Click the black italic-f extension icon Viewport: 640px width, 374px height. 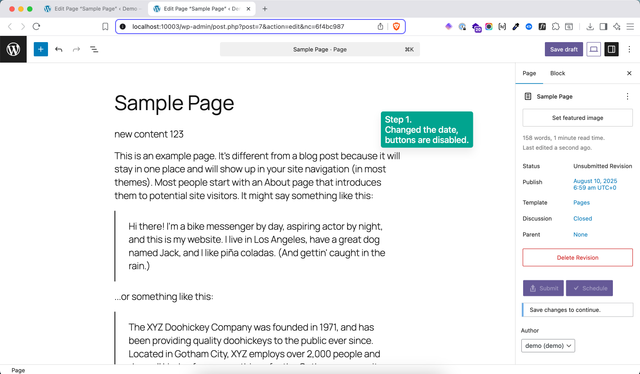(x=542, y=27)
